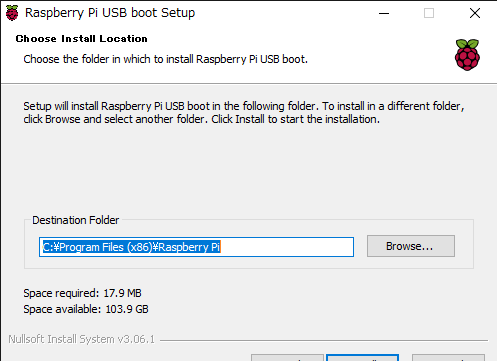Click the window title 'Raspberry Pi USB boot Setup'
The width and height of the screenshot is (497, 361).
coord(110,13)
